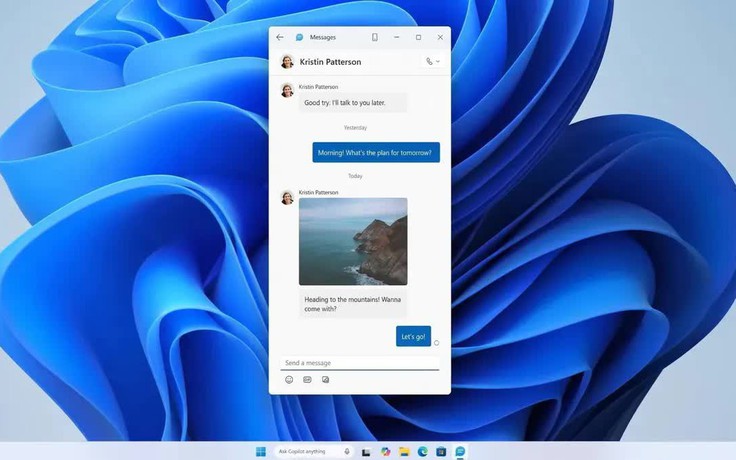
Task: Open Microsoft Store from the taskbar
Action: click(441, 452)
